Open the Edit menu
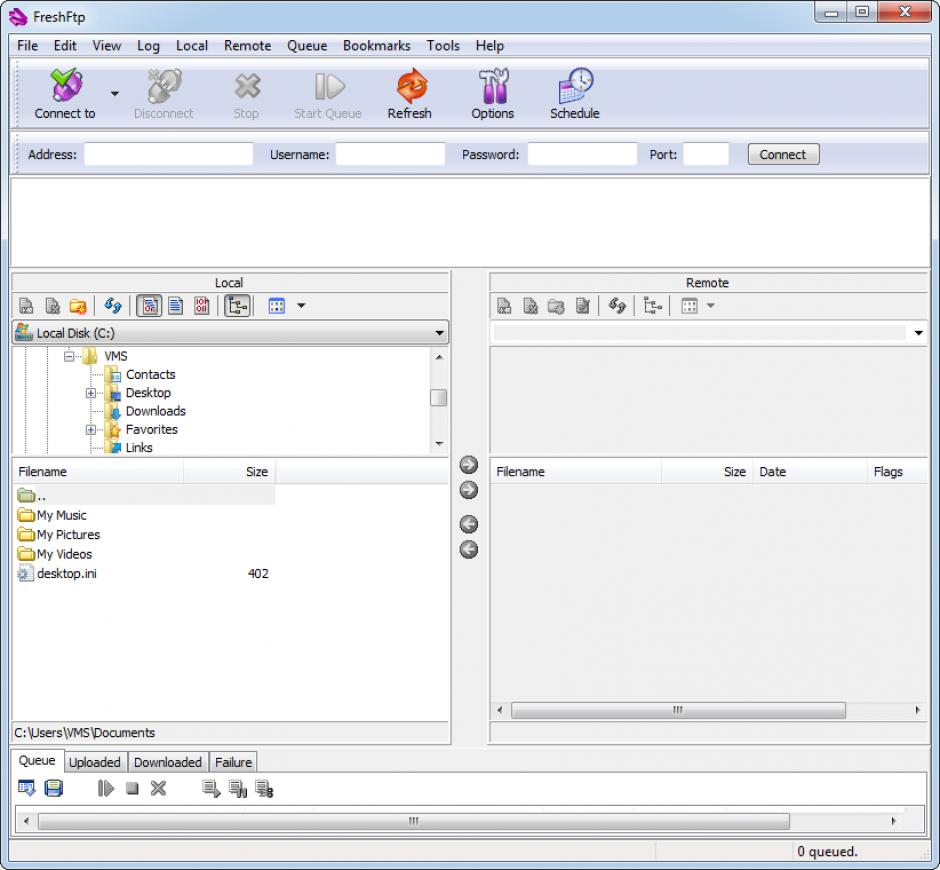The image size is (940, 870). [x=65, y=46]
